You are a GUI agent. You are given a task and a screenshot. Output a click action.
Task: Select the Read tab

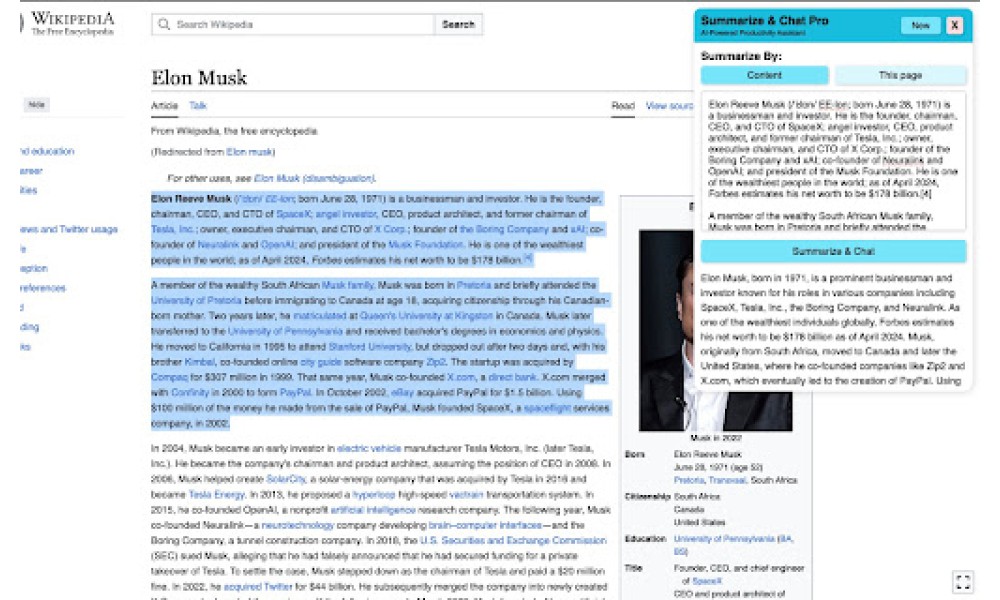click(622, 106)
